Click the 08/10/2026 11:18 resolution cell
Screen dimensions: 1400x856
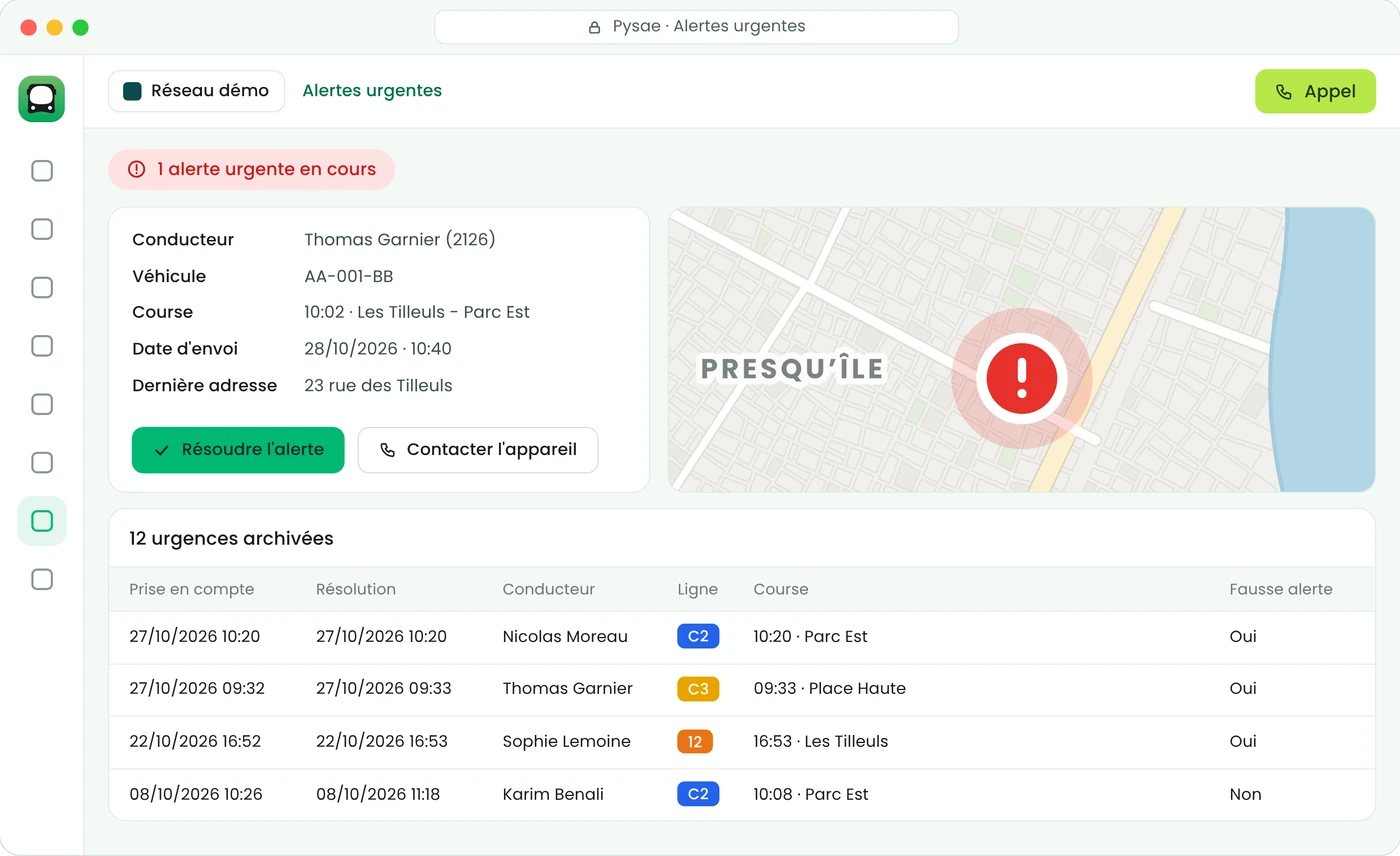(378, 794)
